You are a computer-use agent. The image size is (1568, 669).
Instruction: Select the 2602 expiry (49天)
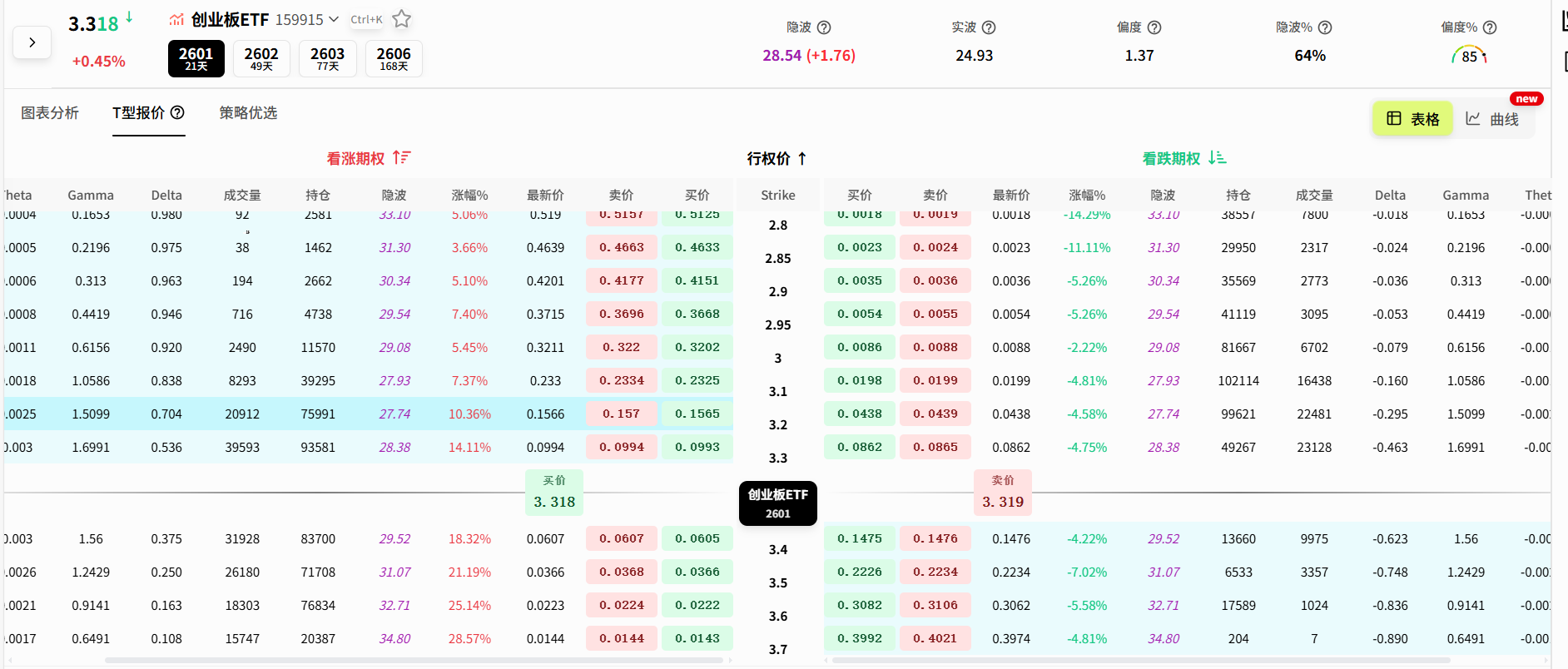[261, 58]
